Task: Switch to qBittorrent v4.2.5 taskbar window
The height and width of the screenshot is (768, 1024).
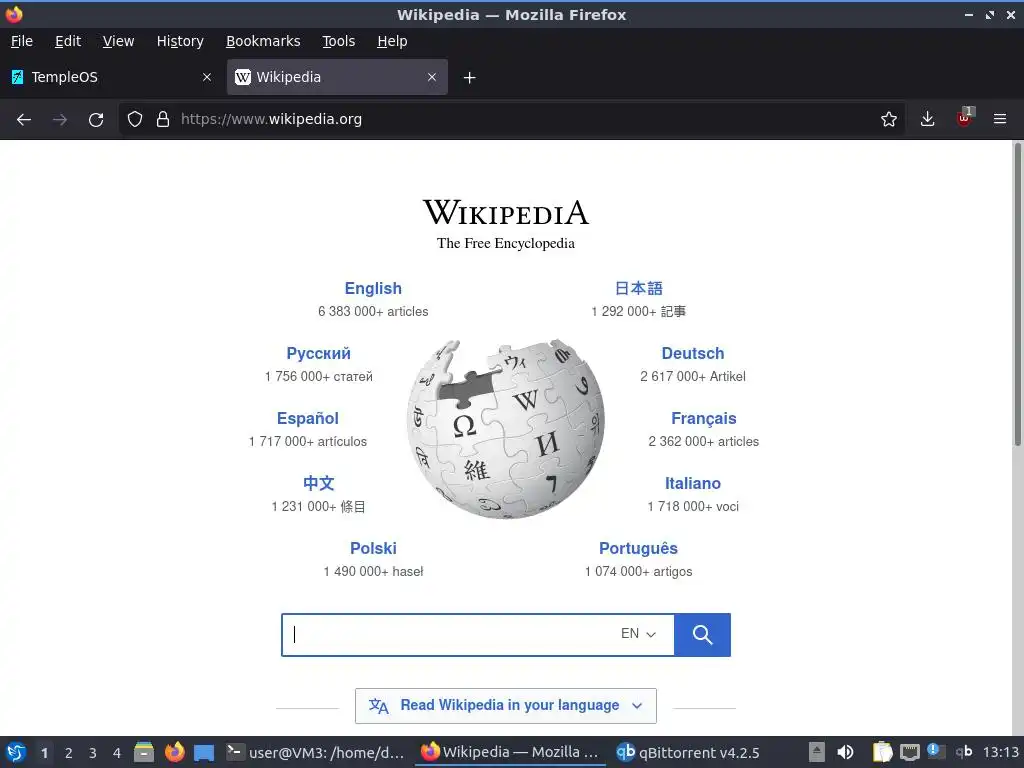Action: (688, 752)
